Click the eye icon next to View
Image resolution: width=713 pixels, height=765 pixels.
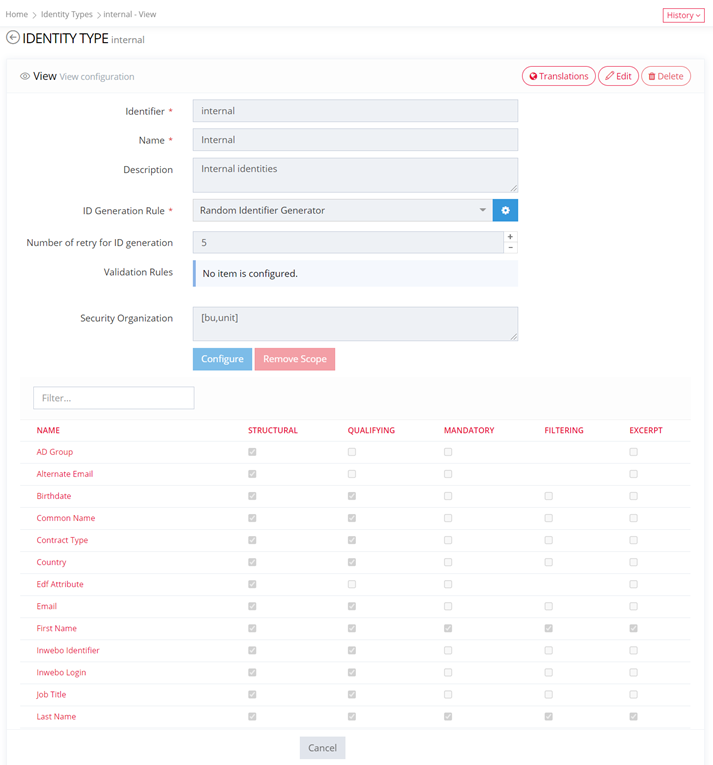click(x=25, y=76)
